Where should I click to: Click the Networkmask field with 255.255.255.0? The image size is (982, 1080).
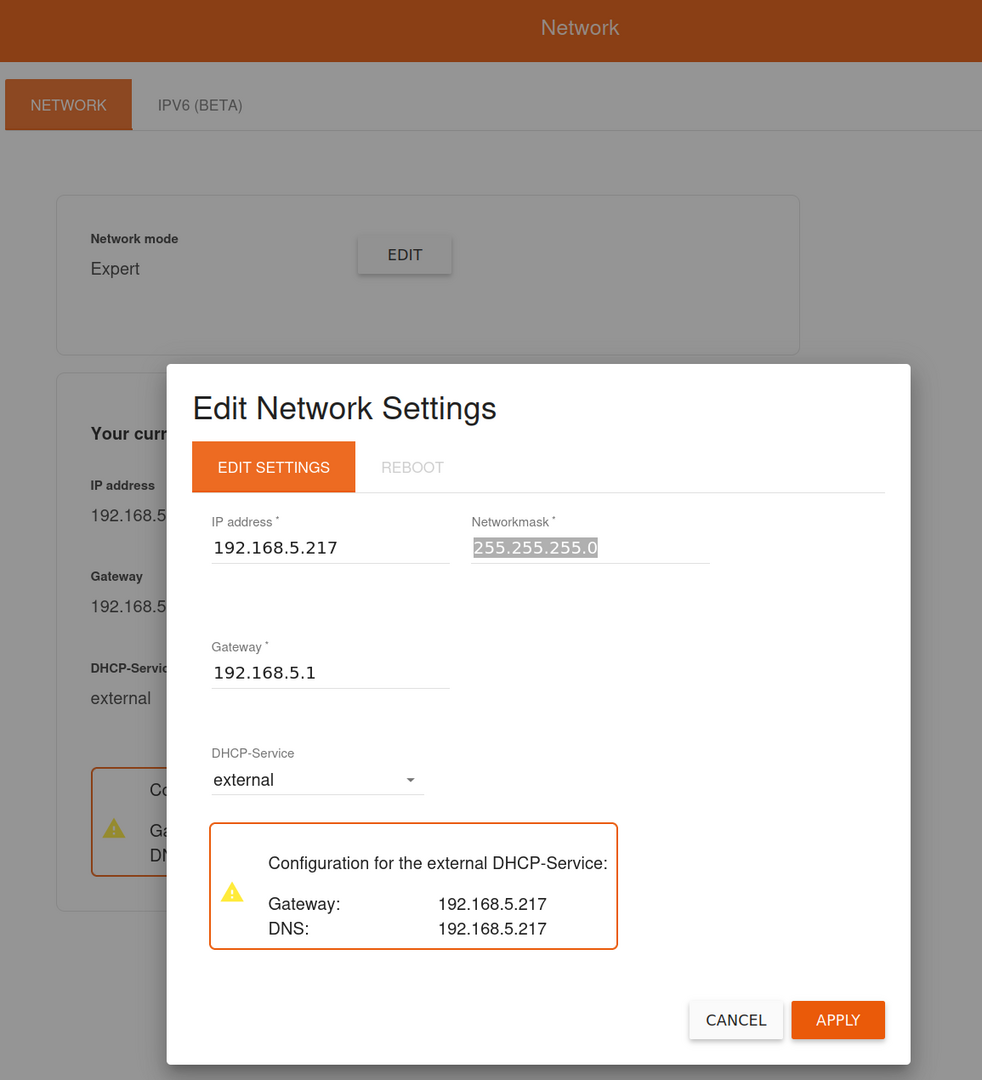click(589, 548)
